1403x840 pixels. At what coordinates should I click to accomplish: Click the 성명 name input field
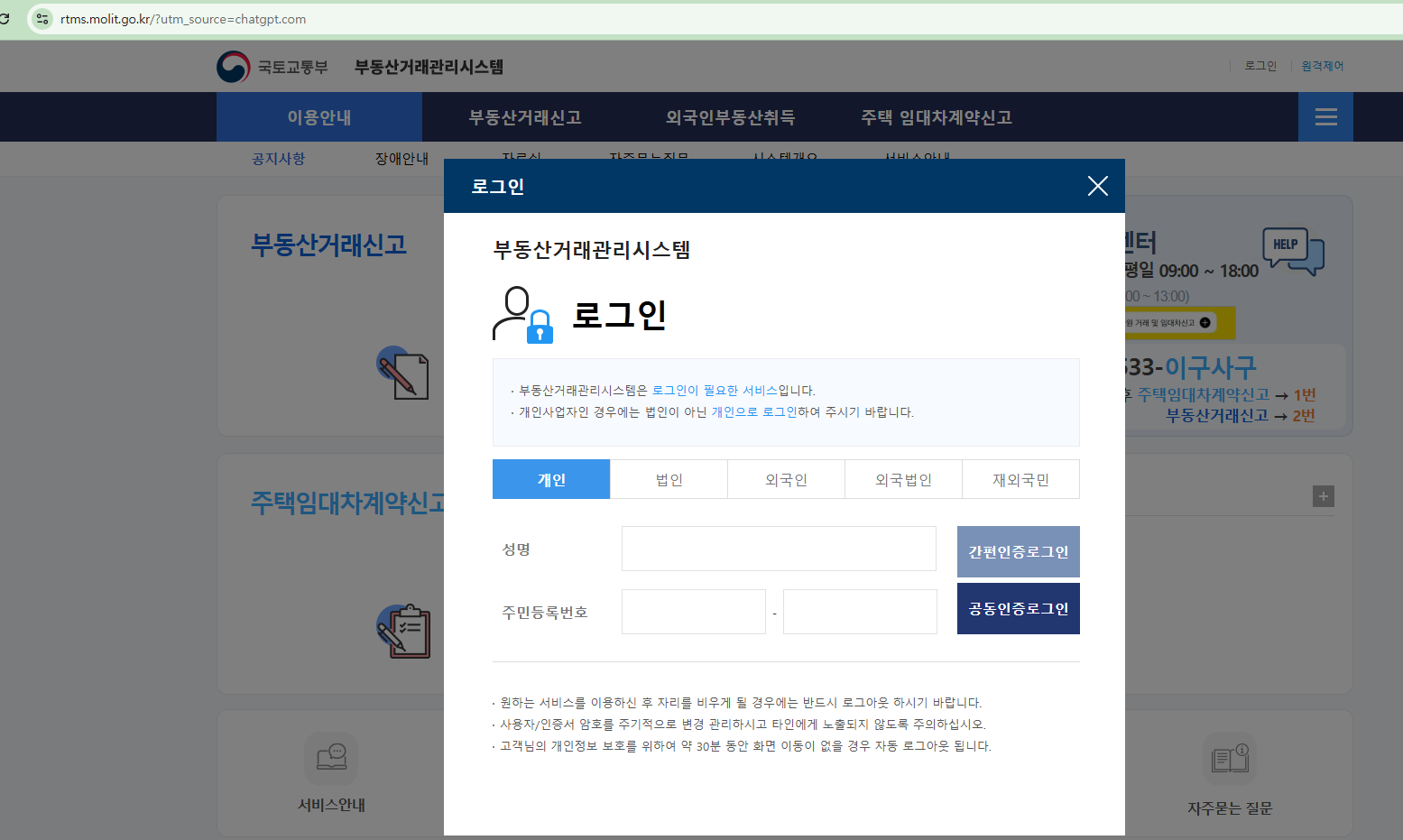click(x=778, y=549)
